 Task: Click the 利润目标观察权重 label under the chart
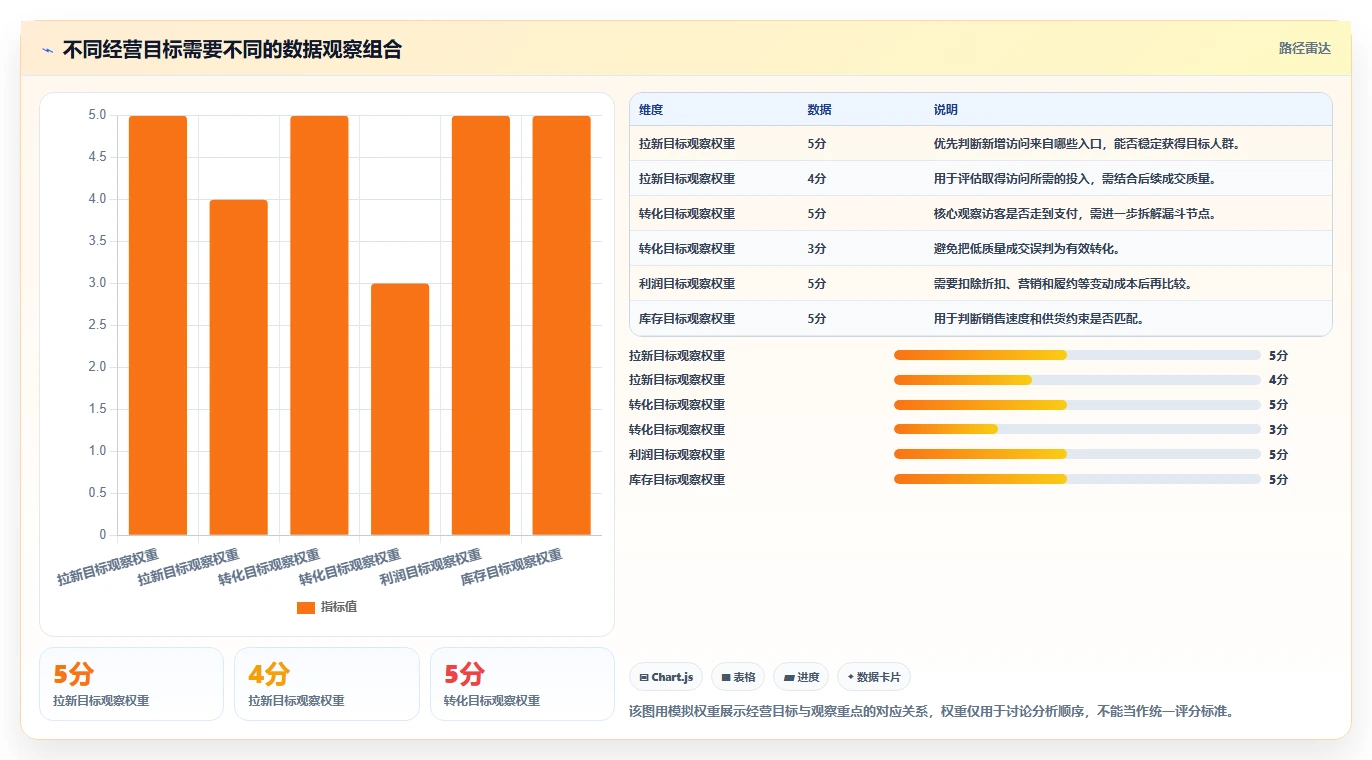point(431,568)
